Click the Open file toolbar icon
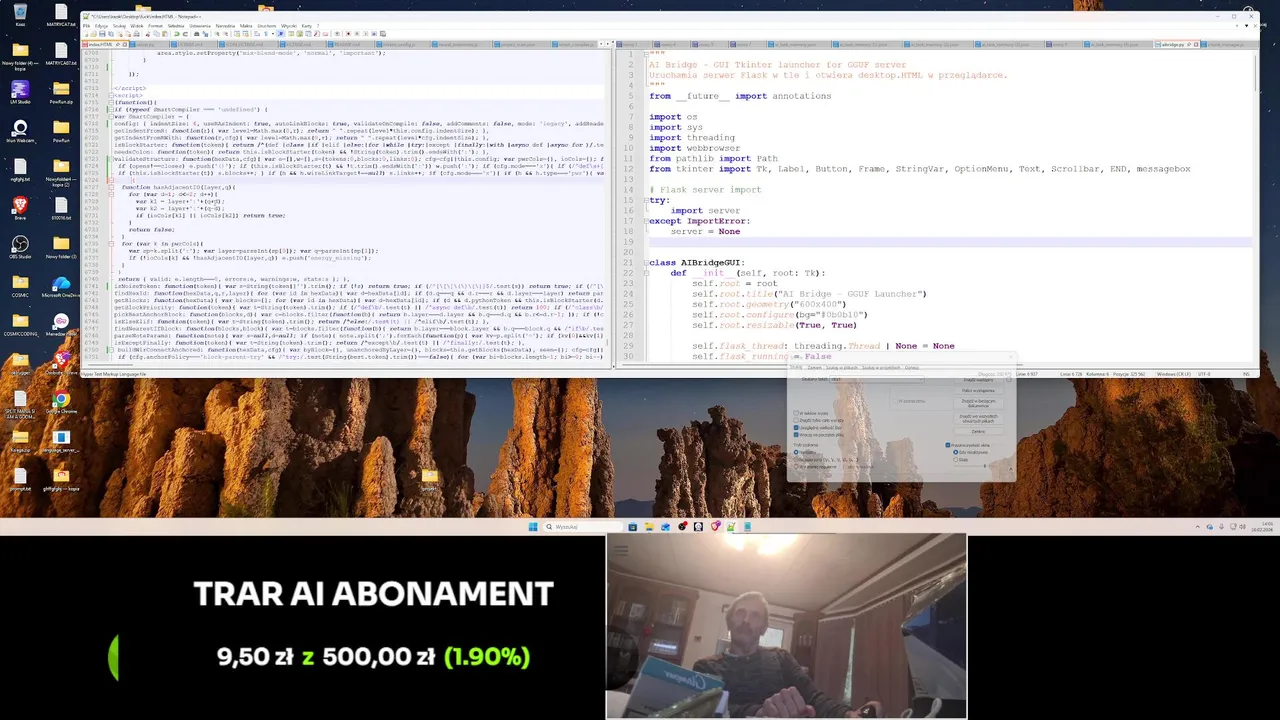Screen dimensions: 1280x720 coord(94,34)
